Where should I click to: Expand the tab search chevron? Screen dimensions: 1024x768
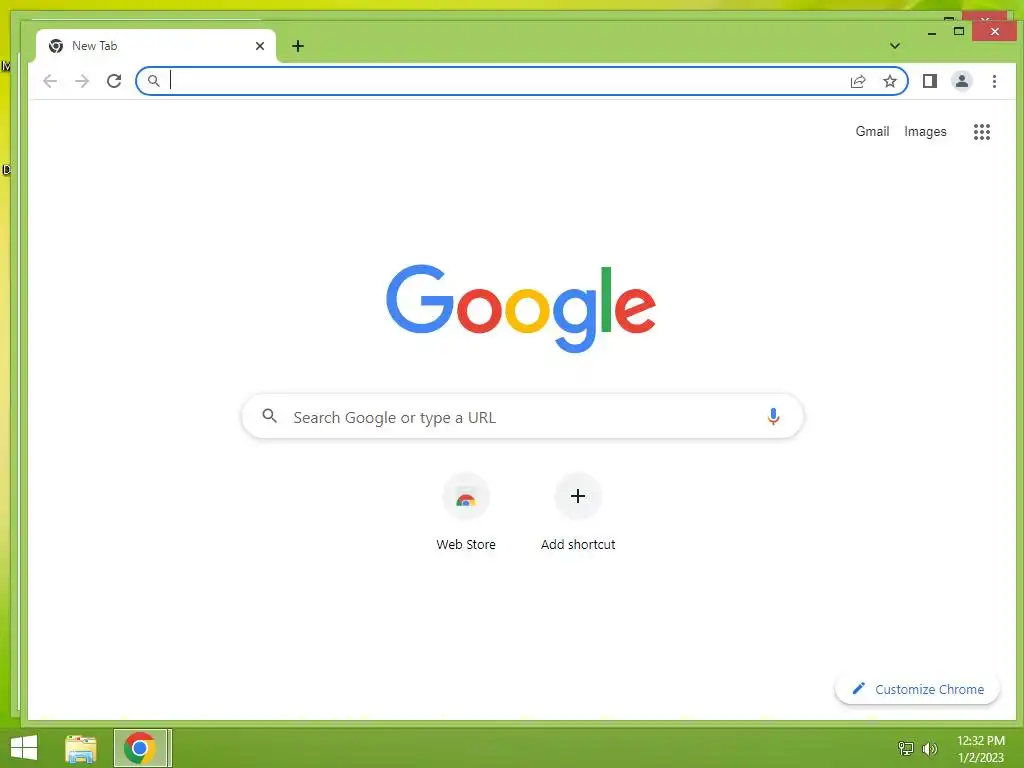click(x=895, y=46)
